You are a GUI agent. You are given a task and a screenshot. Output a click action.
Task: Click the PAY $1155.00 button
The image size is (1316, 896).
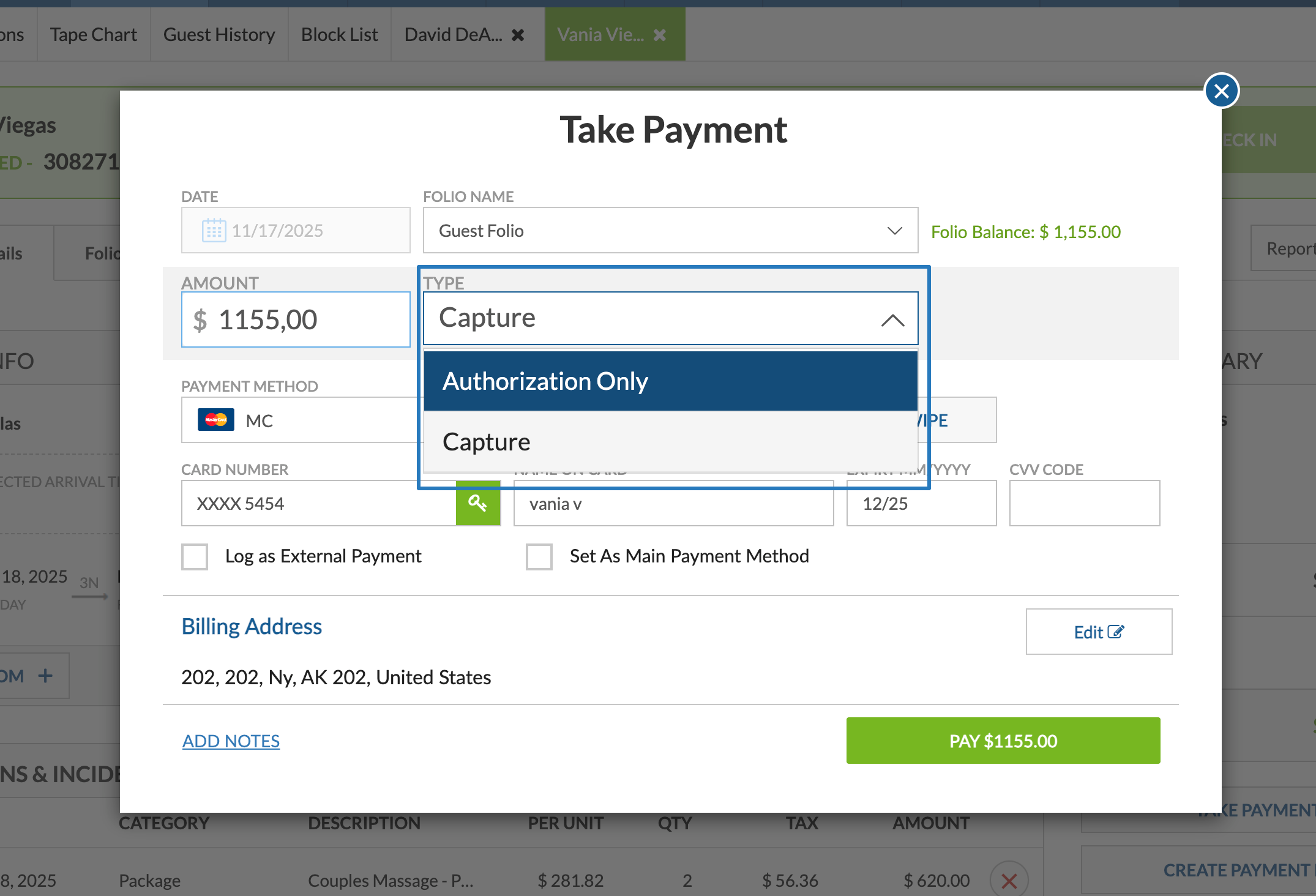point(1003,741)
